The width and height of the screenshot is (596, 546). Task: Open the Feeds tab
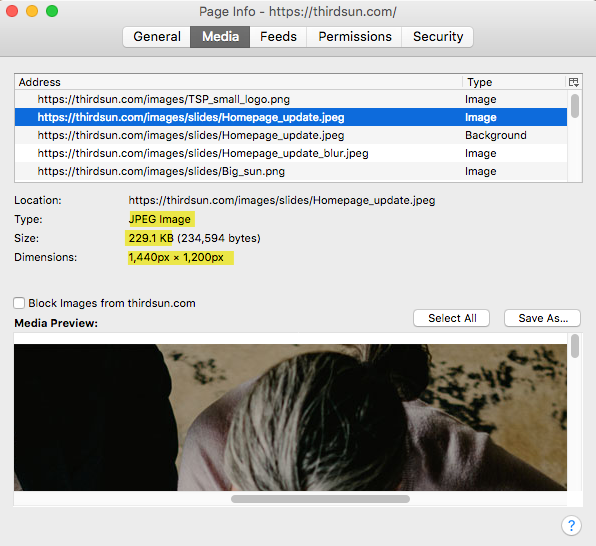(x=278, y=37)
